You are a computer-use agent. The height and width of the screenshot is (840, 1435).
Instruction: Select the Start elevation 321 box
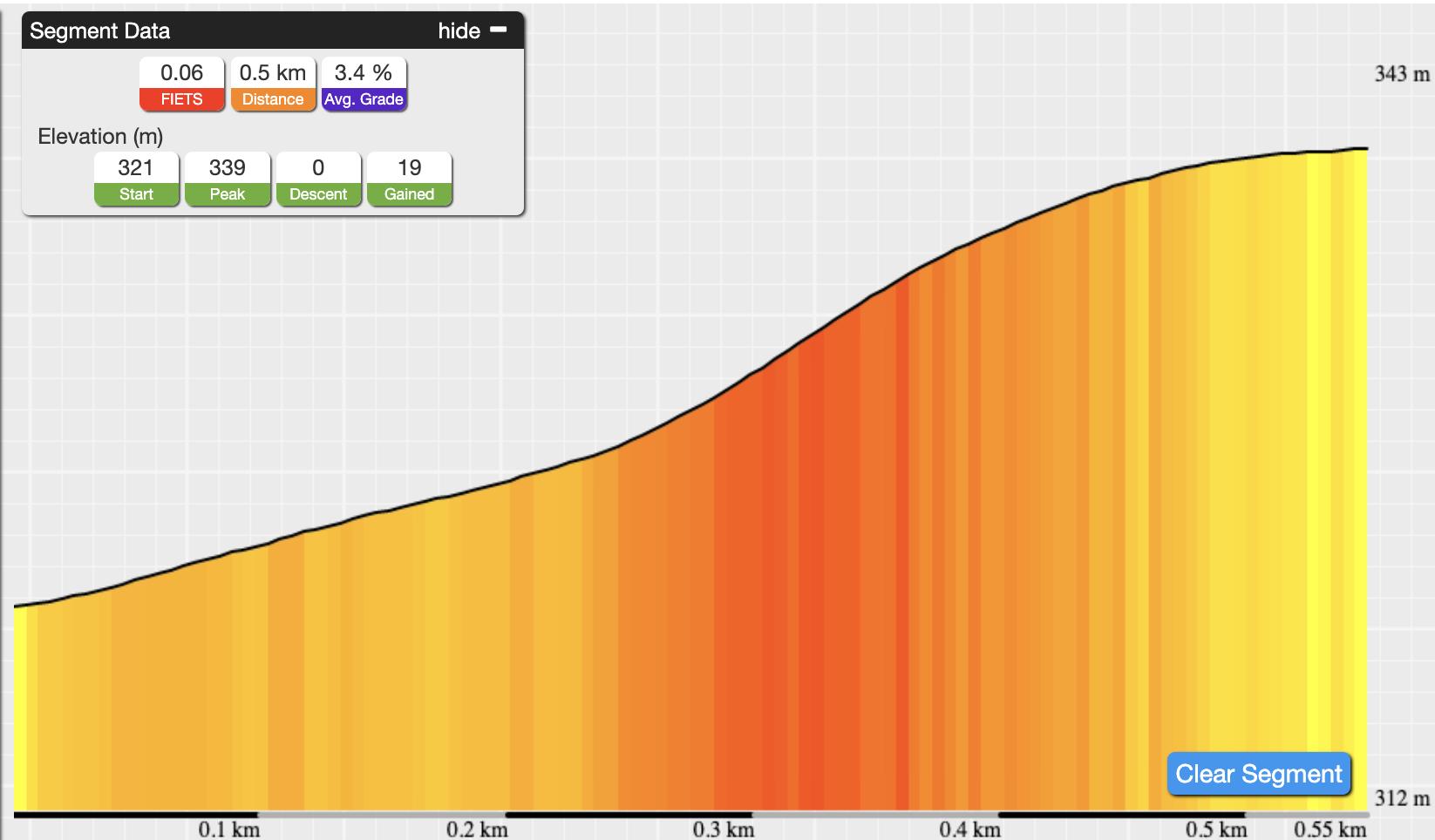pyautogui.click(x=136, y=179)
